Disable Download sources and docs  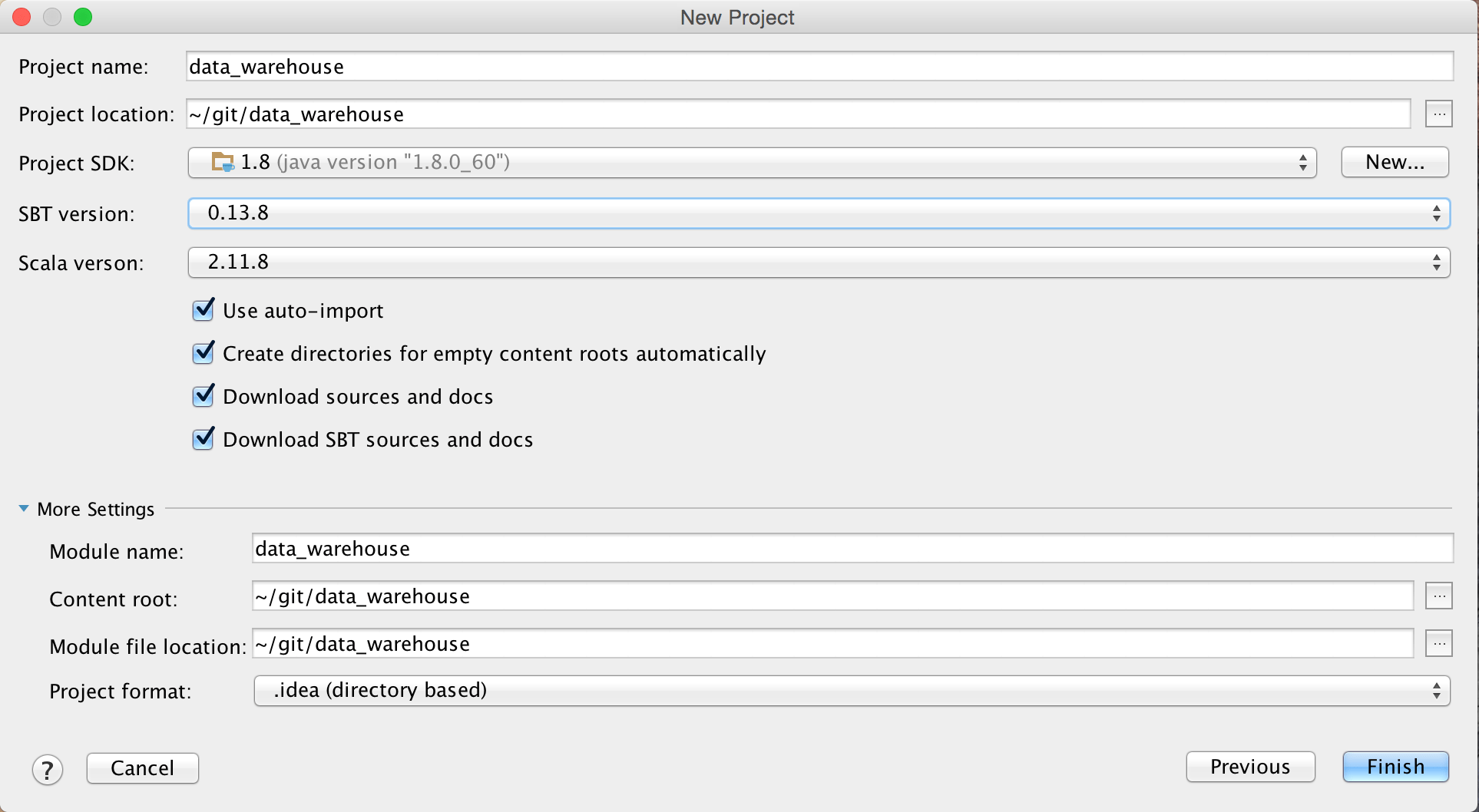point(203,396)
